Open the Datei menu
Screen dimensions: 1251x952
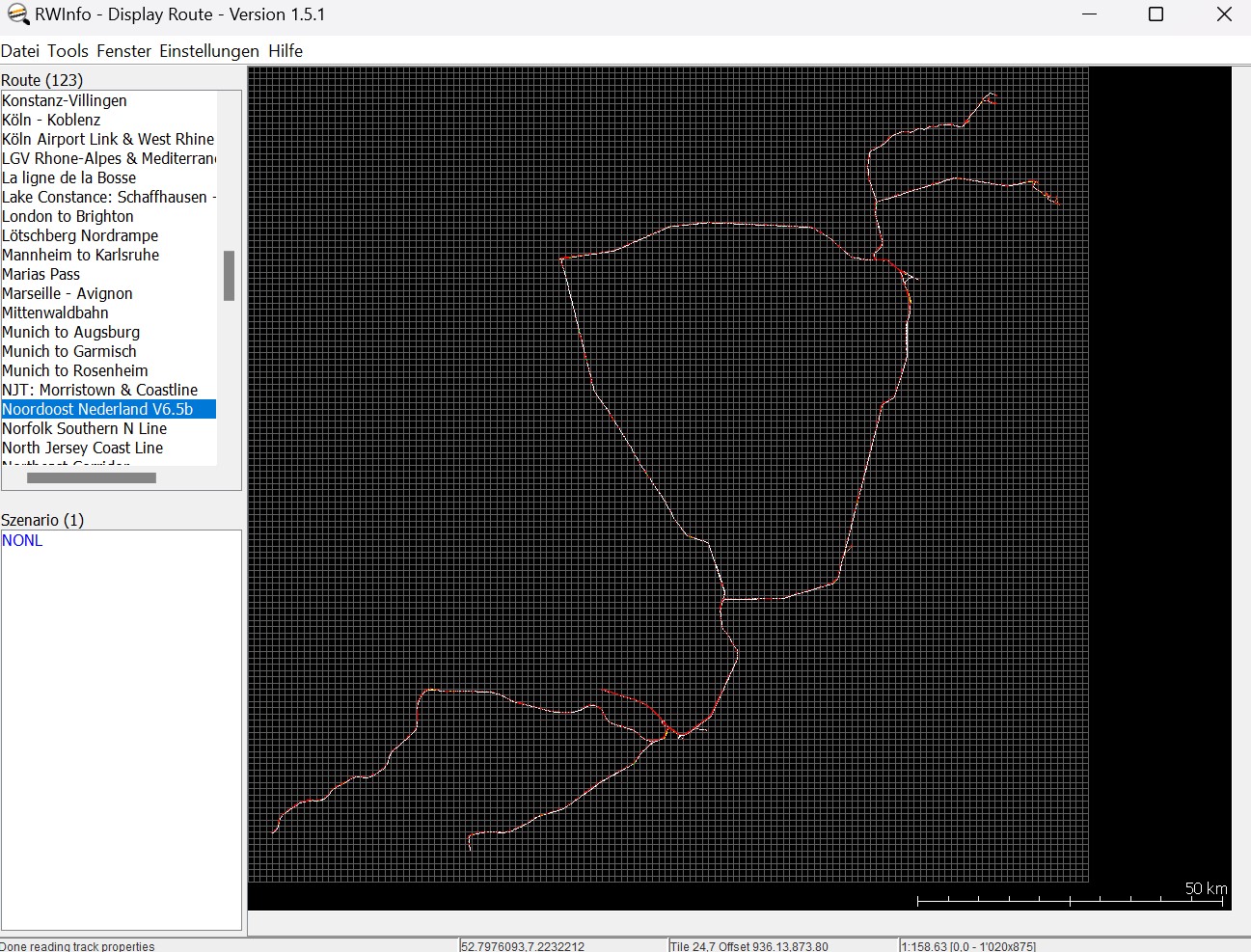[x=20, y=51]
